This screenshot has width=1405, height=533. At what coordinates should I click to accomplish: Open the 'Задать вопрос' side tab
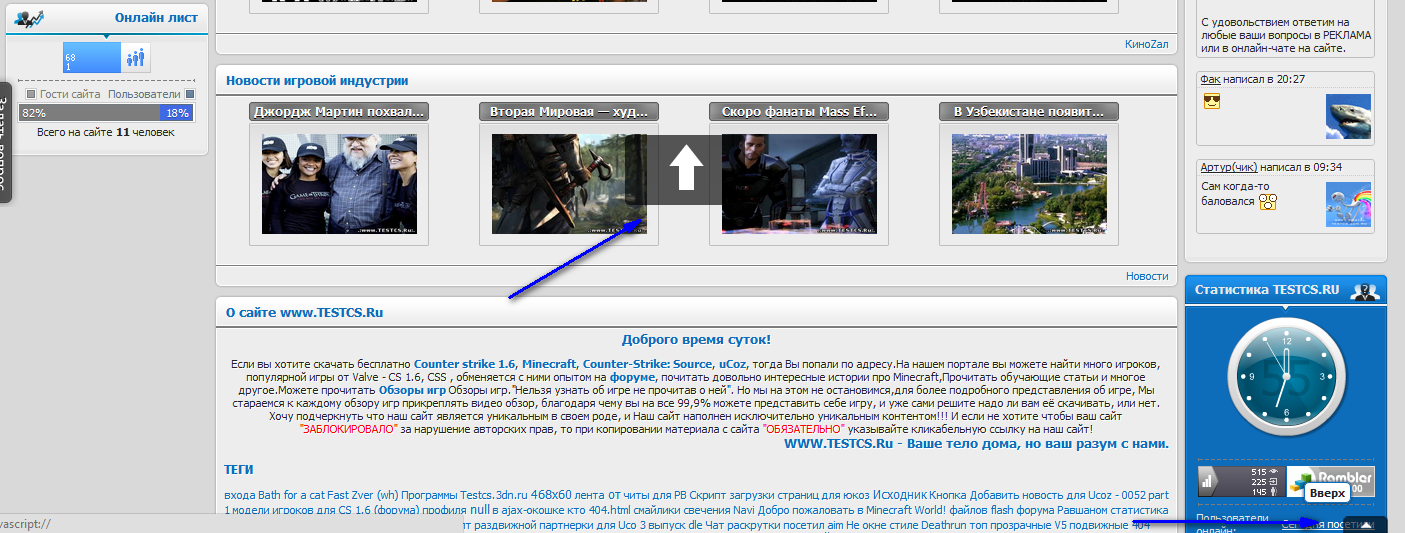coord(4,142)
